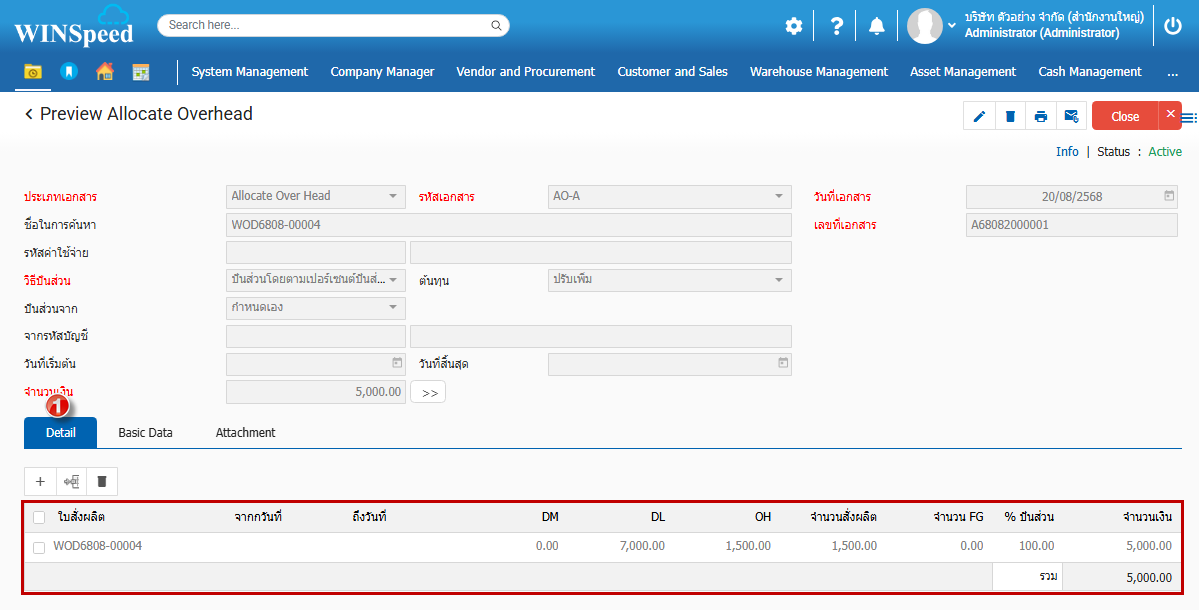1199x610 pixels.
Task: Open the notifications bell
Action: pos(876,26)
